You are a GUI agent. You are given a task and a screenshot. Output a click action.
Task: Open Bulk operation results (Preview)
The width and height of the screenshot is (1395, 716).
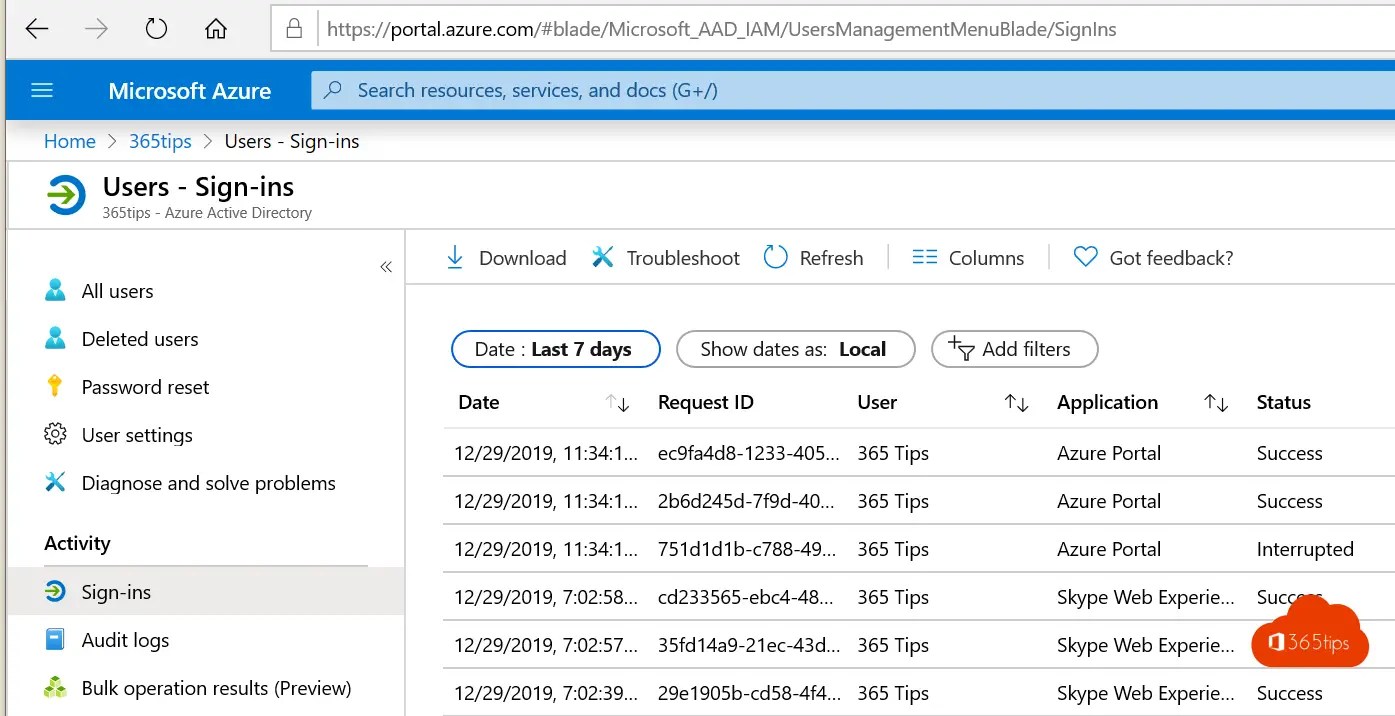pyautogui.click(x=217, y=688)
